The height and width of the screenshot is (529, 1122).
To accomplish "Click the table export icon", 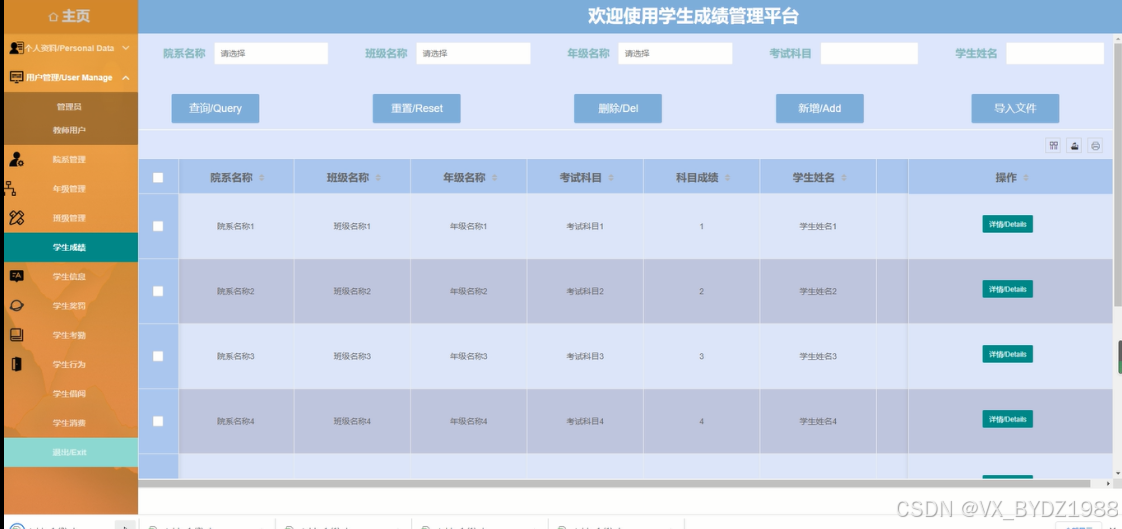I will click(1074, 145).
